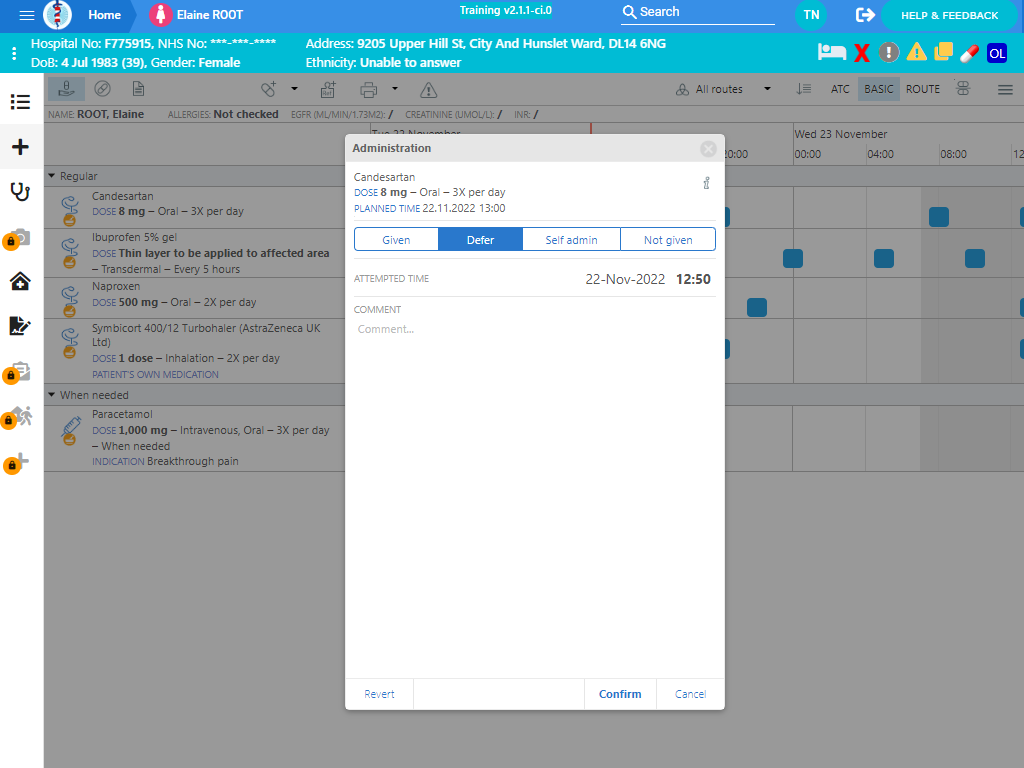This screenshot has width=1024, height=768.
Task: Click the sort order toolbar icon
Action: point(803,89)
